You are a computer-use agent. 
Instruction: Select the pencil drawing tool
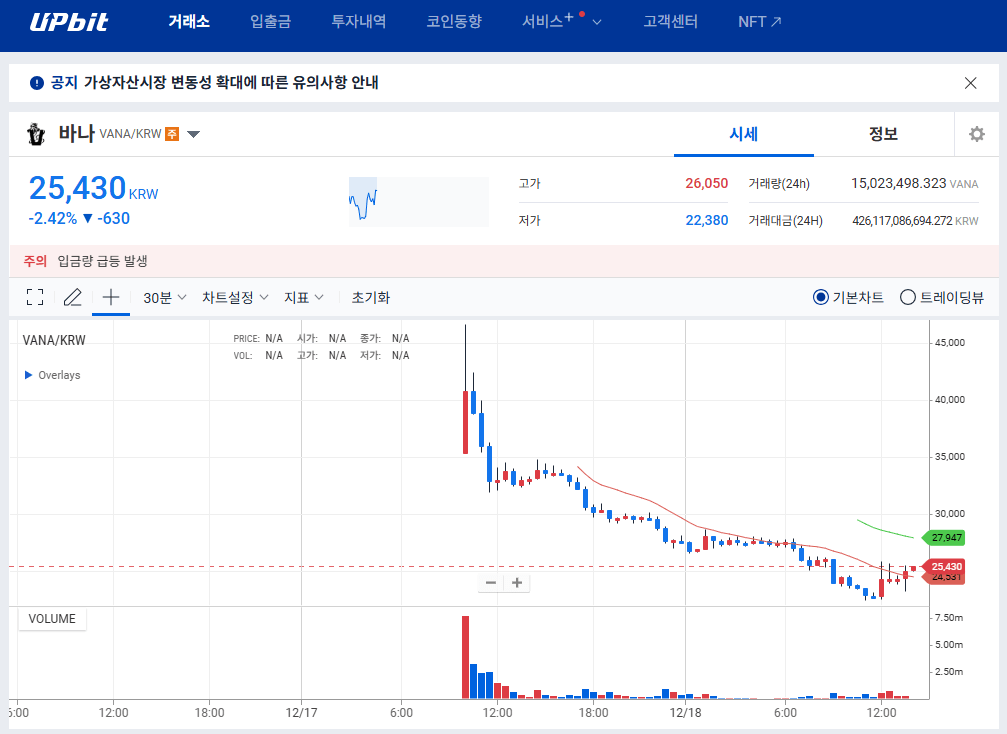click(x=73, y=297)
